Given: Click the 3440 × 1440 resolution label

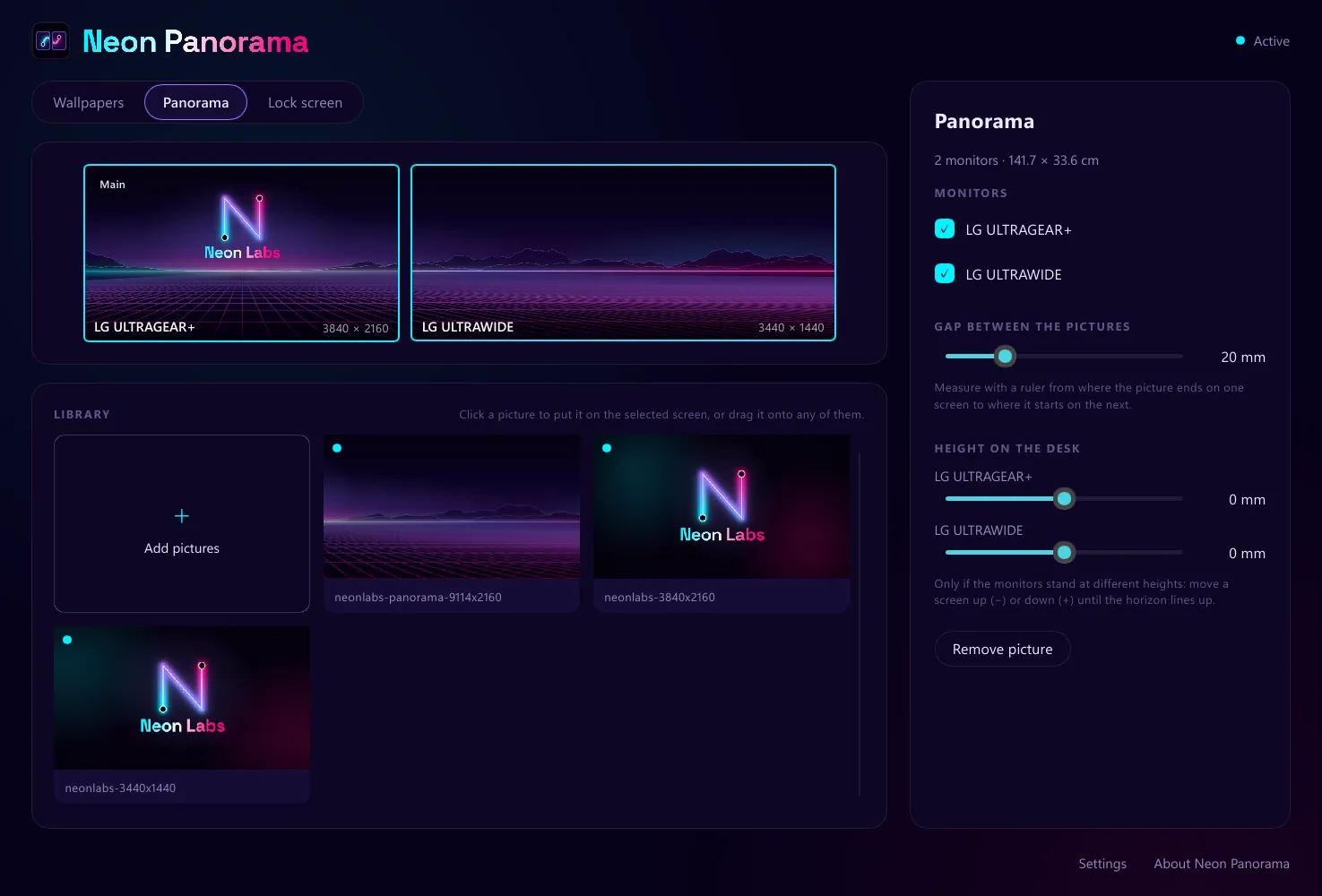Looking at the screenshot, I should 791,328.
